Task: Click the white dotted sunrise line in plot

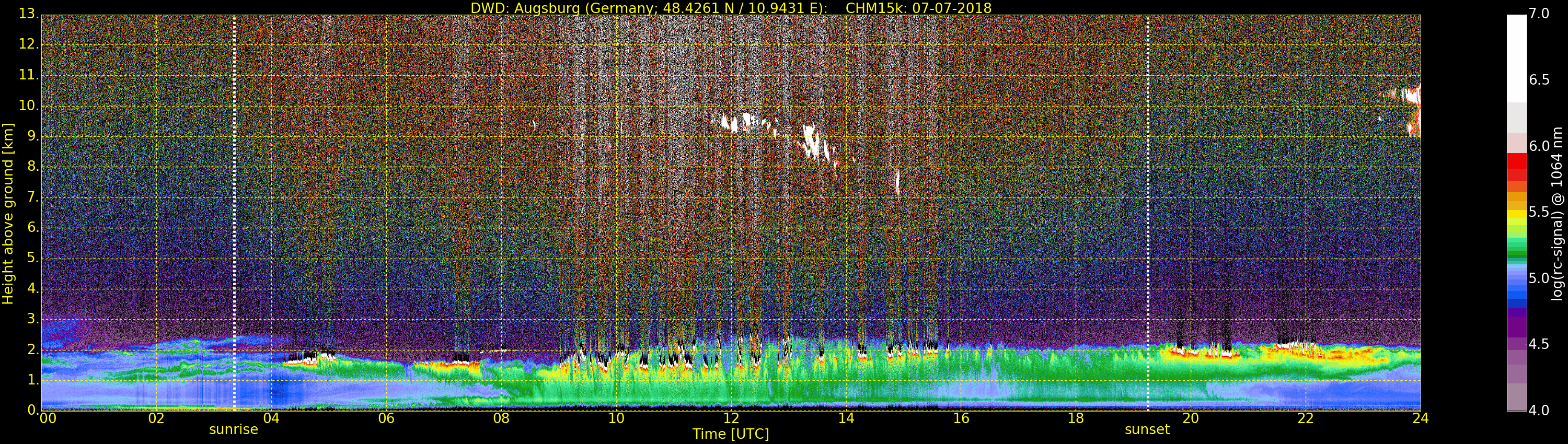Action: pyautogui.click(x=234, y=213)
